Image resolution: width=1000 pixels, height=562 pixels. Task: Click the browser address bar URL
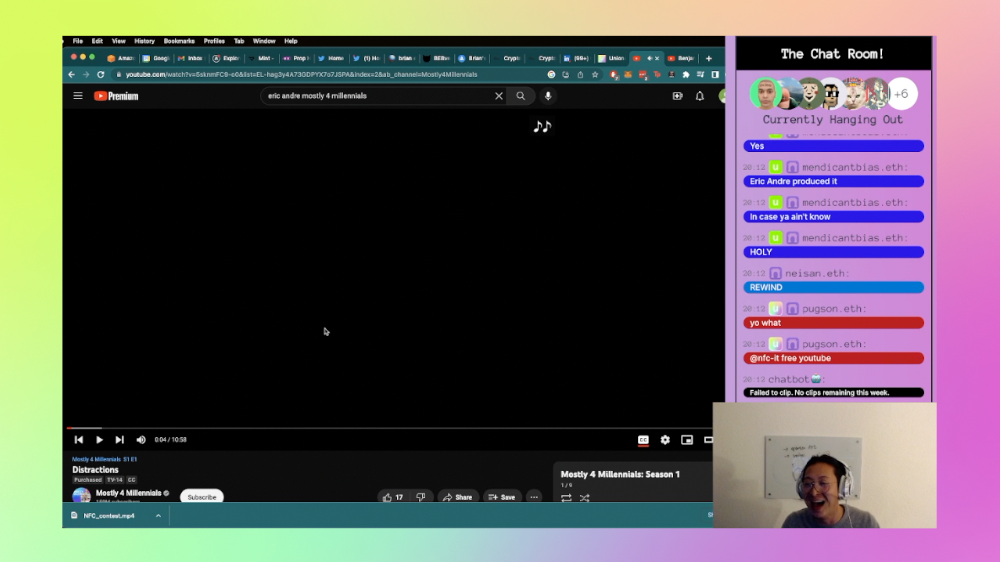pyautogui.click(x=301, y=75)
